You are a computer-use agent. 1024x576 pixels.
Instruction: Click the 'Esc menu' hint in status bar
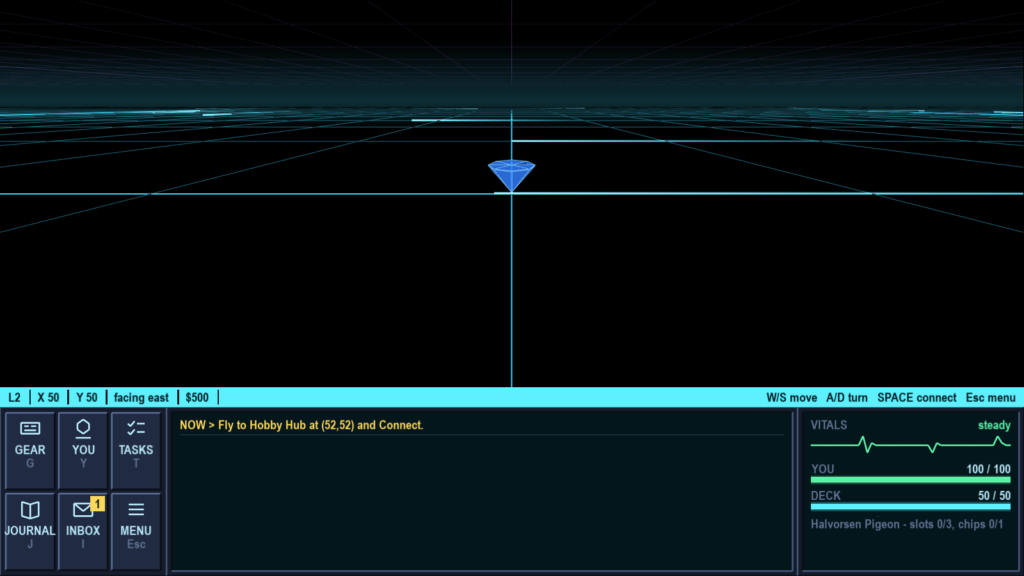pyautogui.click(x=991, y=398)
